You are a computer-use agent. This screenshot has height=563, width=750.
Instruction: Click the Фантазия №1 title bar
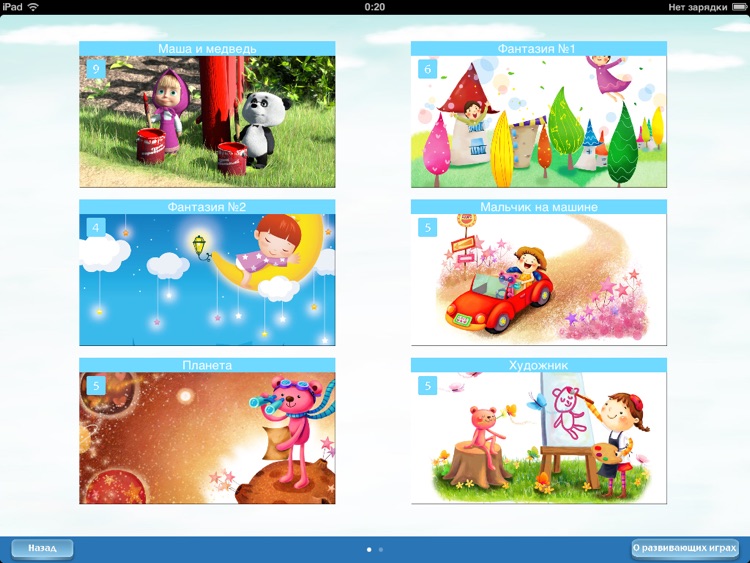click(x=539, y=49)
